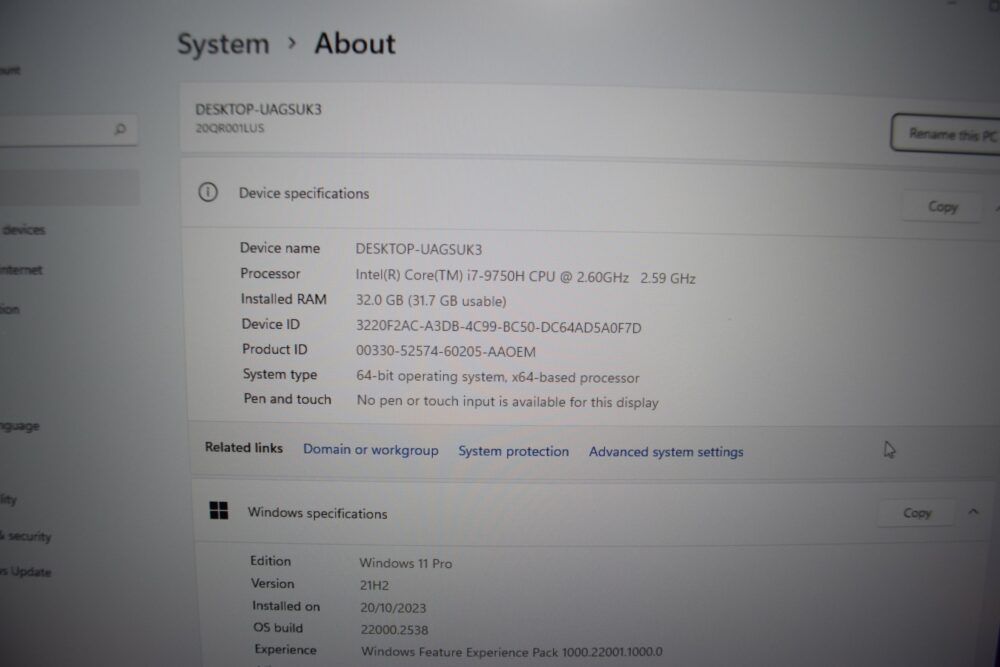Click the Windows specifications heading
The width and height of the screenshot is (1000, 667).
pyautogui.click(x=317, y=513)
